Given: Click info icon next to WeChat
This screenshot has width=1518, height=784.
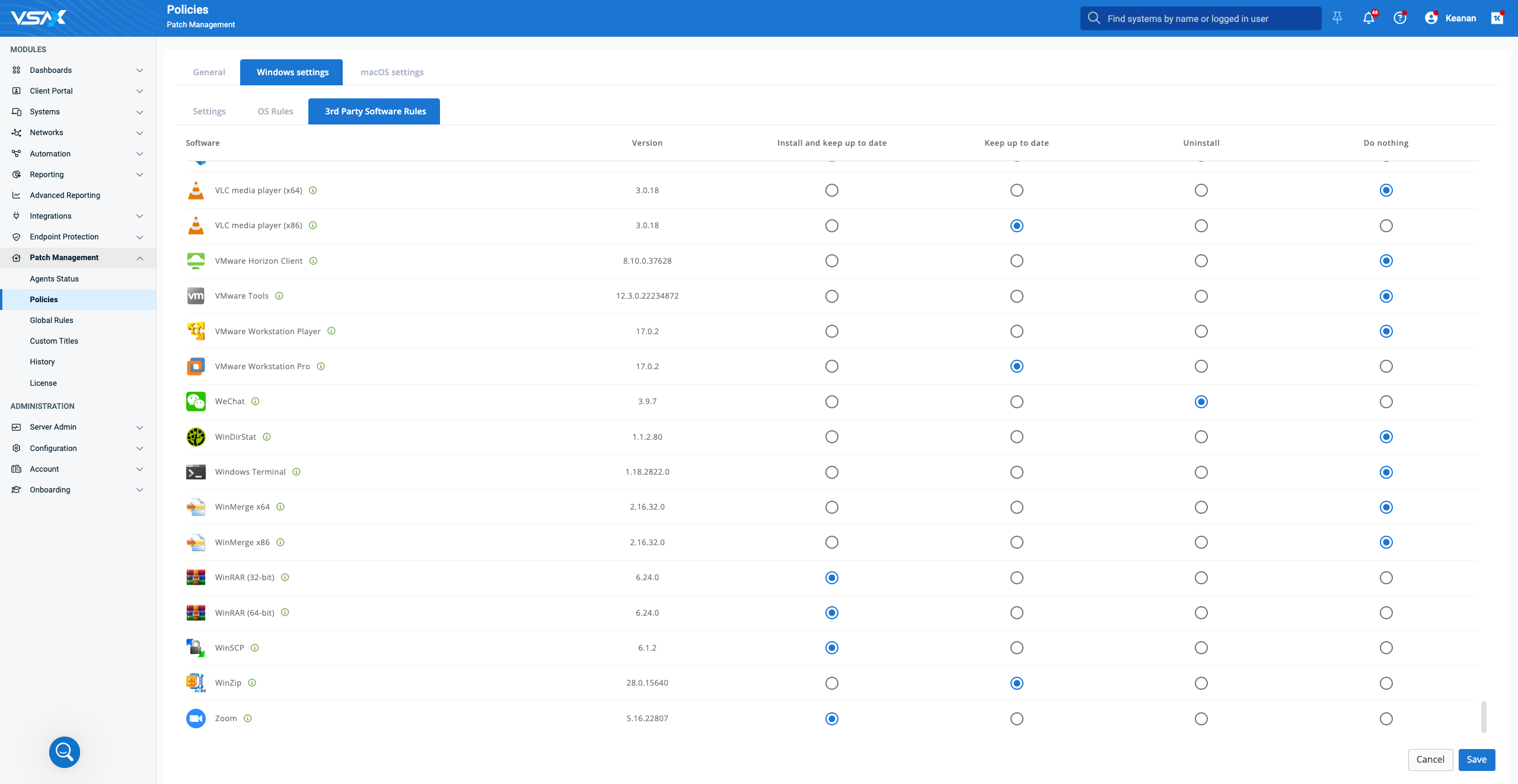Looking at the screenshot, I should pyautogui.click(x=256, y=401).
